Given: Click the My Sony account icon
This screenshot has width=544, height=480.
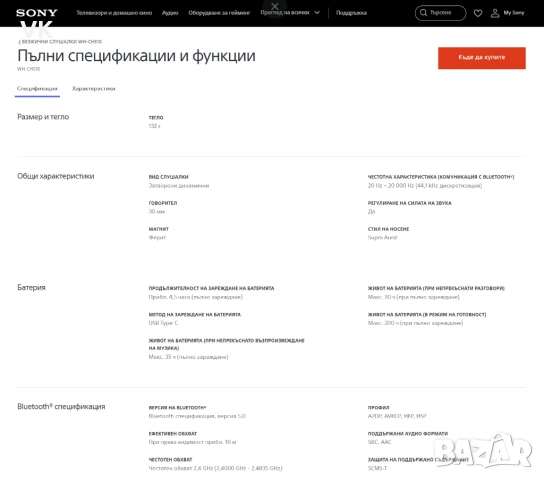Looking at the screenshot, I should point(495,13).
